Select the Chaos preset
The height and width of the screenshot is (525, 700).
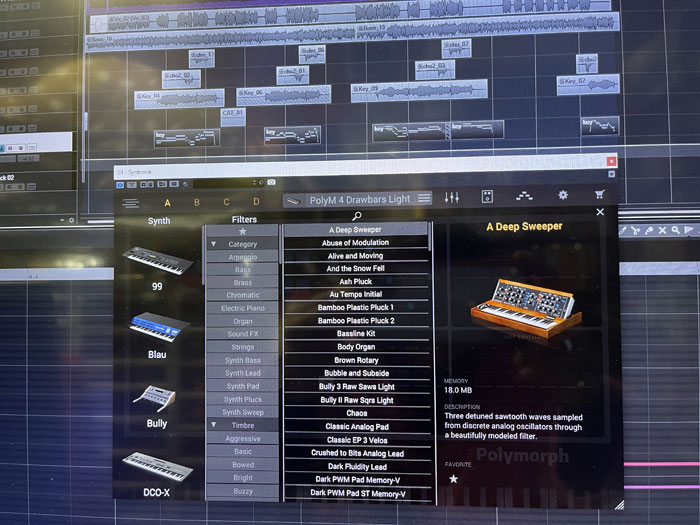point(357,413)
